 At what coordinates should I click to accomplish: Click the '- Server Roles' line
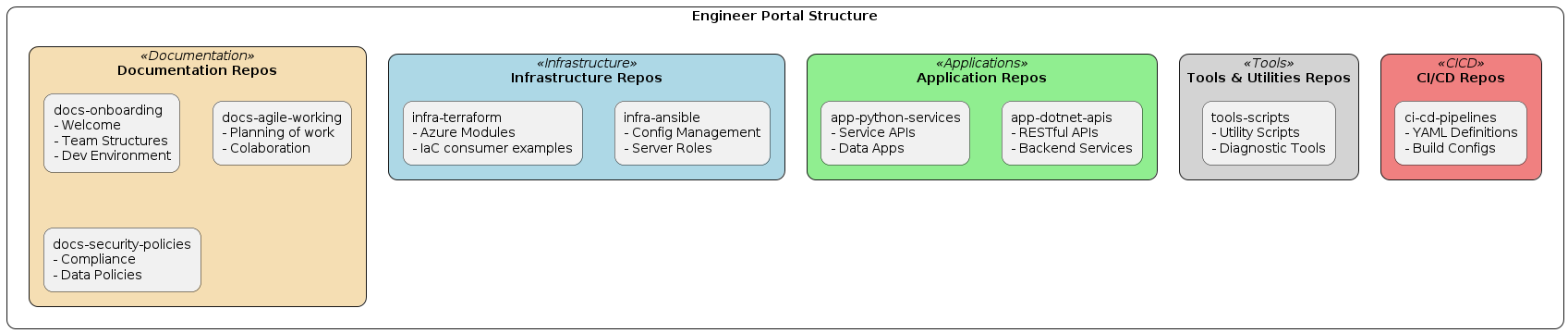coord(668,148)
